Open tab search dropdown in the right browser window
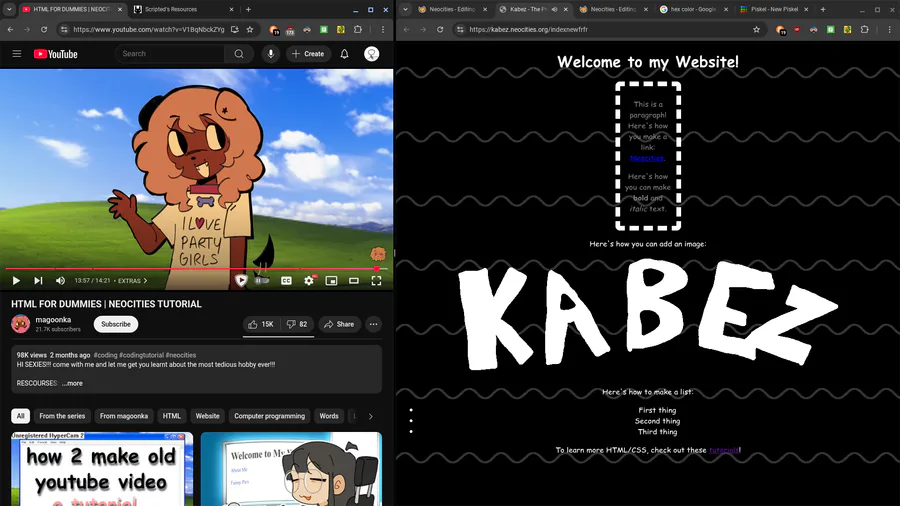The image size is (900, 506). (405, 9)
